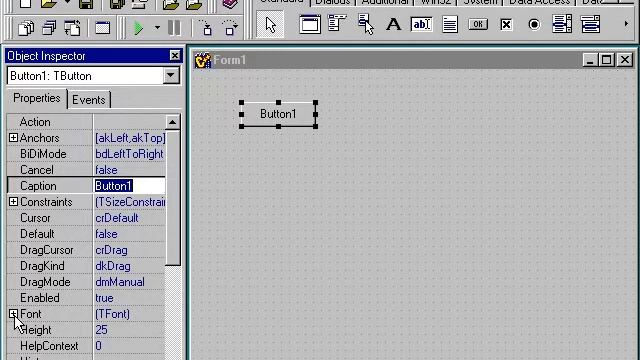Open the Events tab in Object Inspector
Viewport: 640px width, 360px height.
coord(89,100)
